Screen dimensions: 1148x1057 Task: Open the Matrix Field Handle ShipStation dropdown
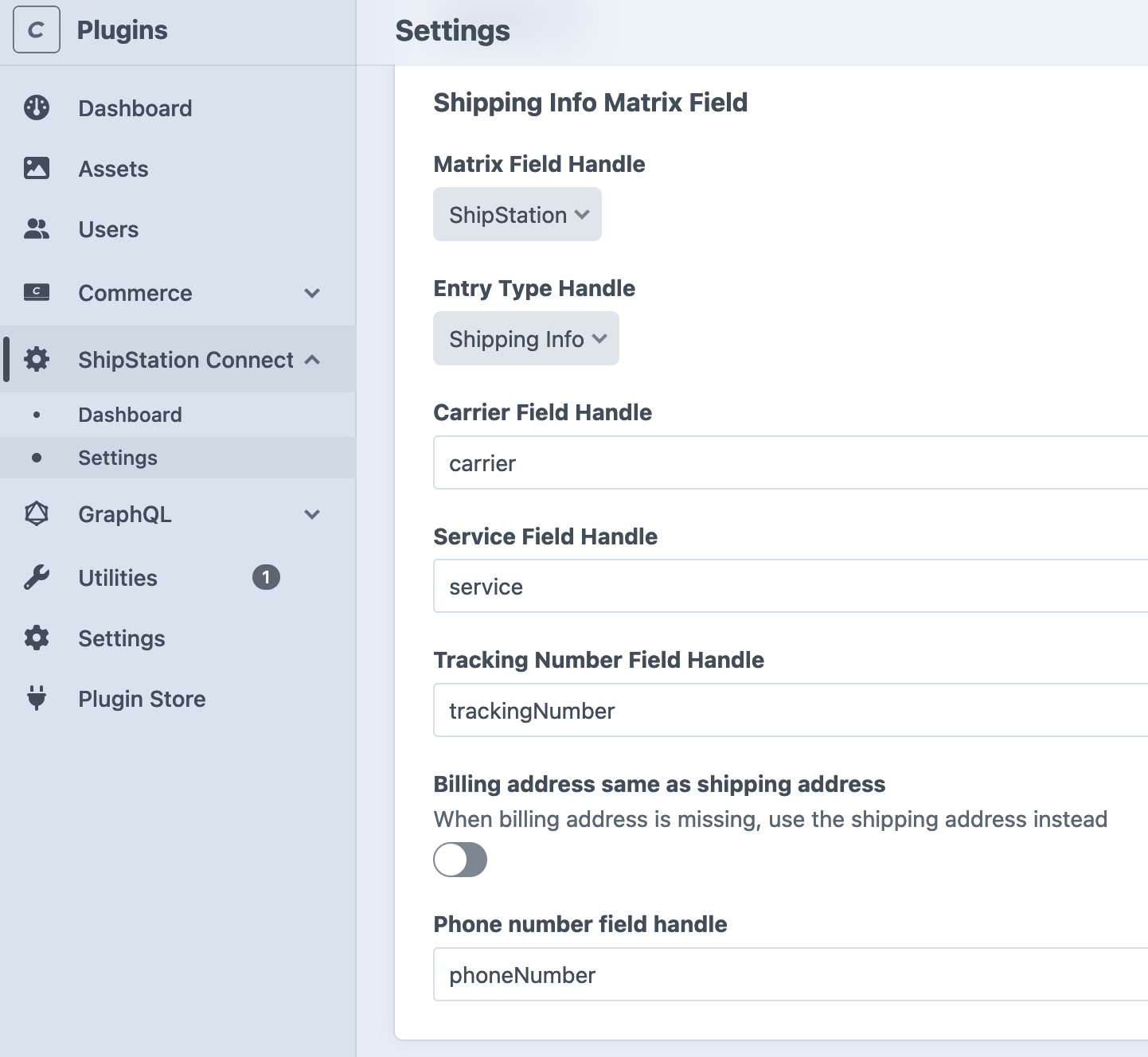pyautogui.click(x=517, y=214)
